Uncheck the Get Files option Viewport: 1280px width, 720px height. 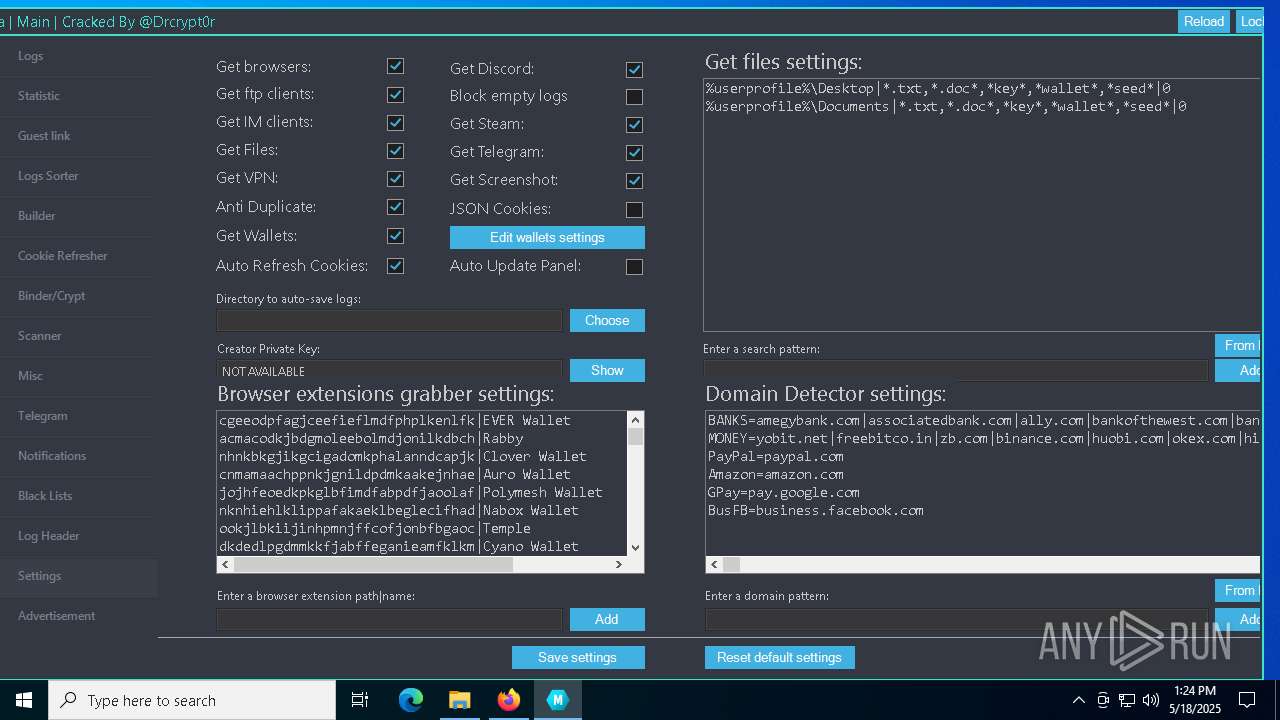pyautogui.click(x=395, y=150)
